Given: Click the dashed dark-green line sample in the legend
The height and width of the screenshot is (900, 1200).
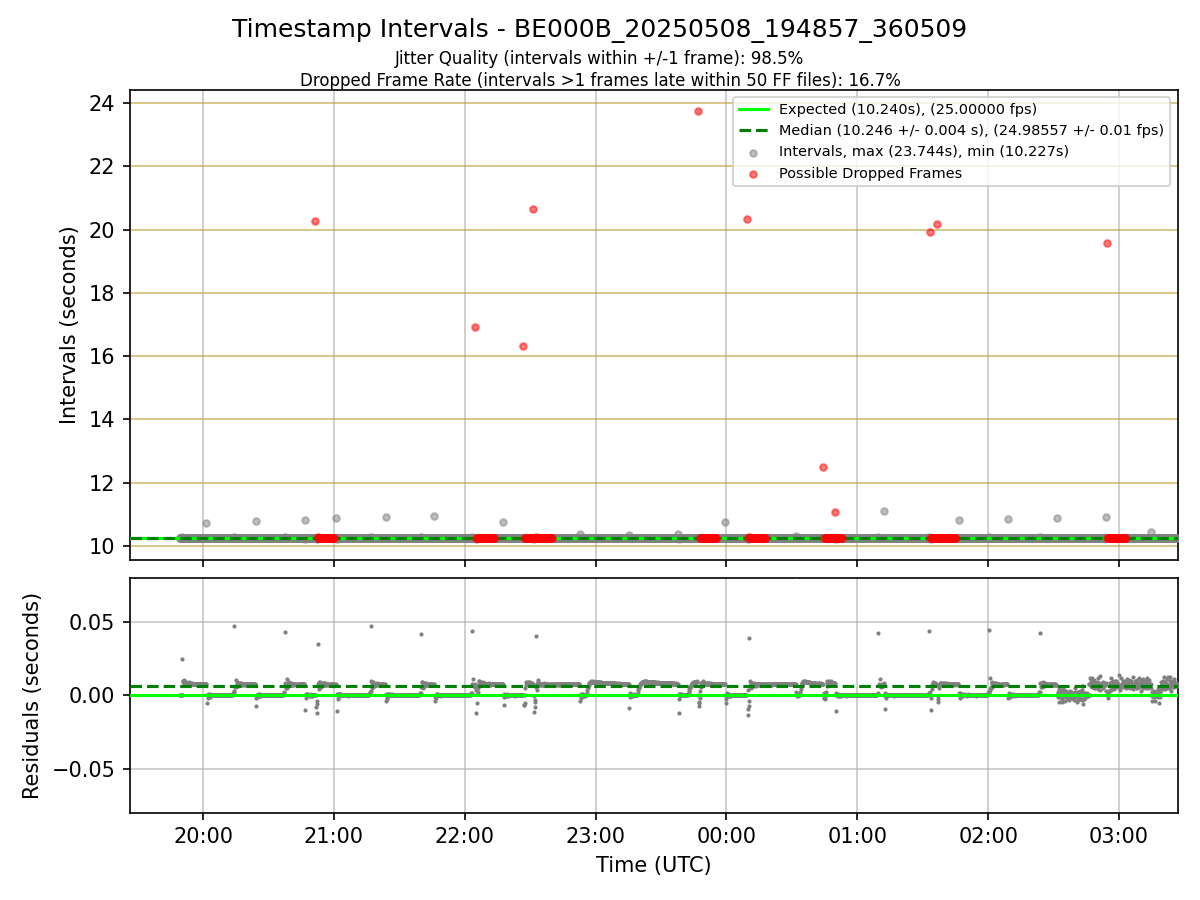Looking at the screenshot, I should pos(755,130).
